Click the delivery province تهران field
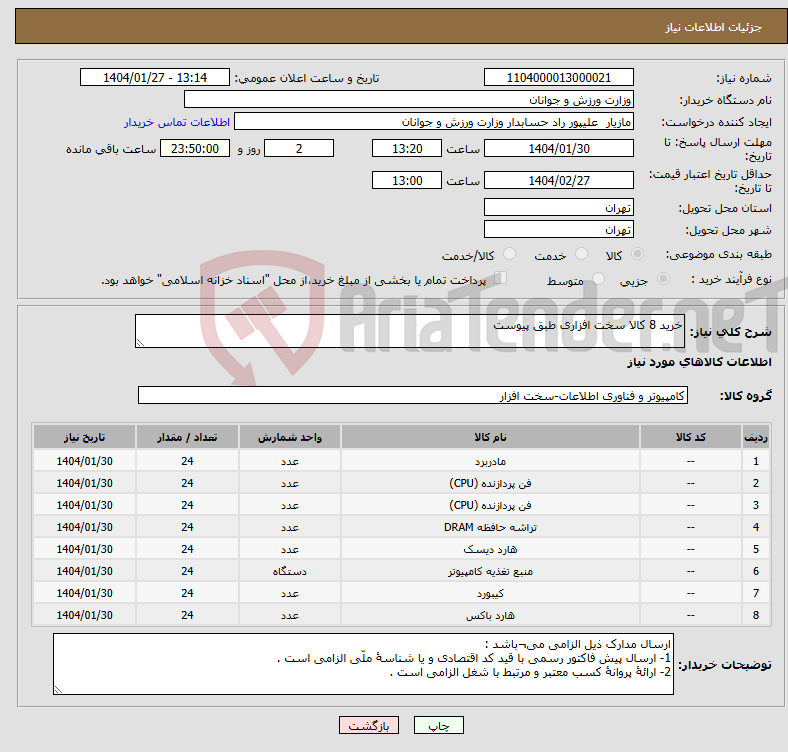 tap(558, 208)
